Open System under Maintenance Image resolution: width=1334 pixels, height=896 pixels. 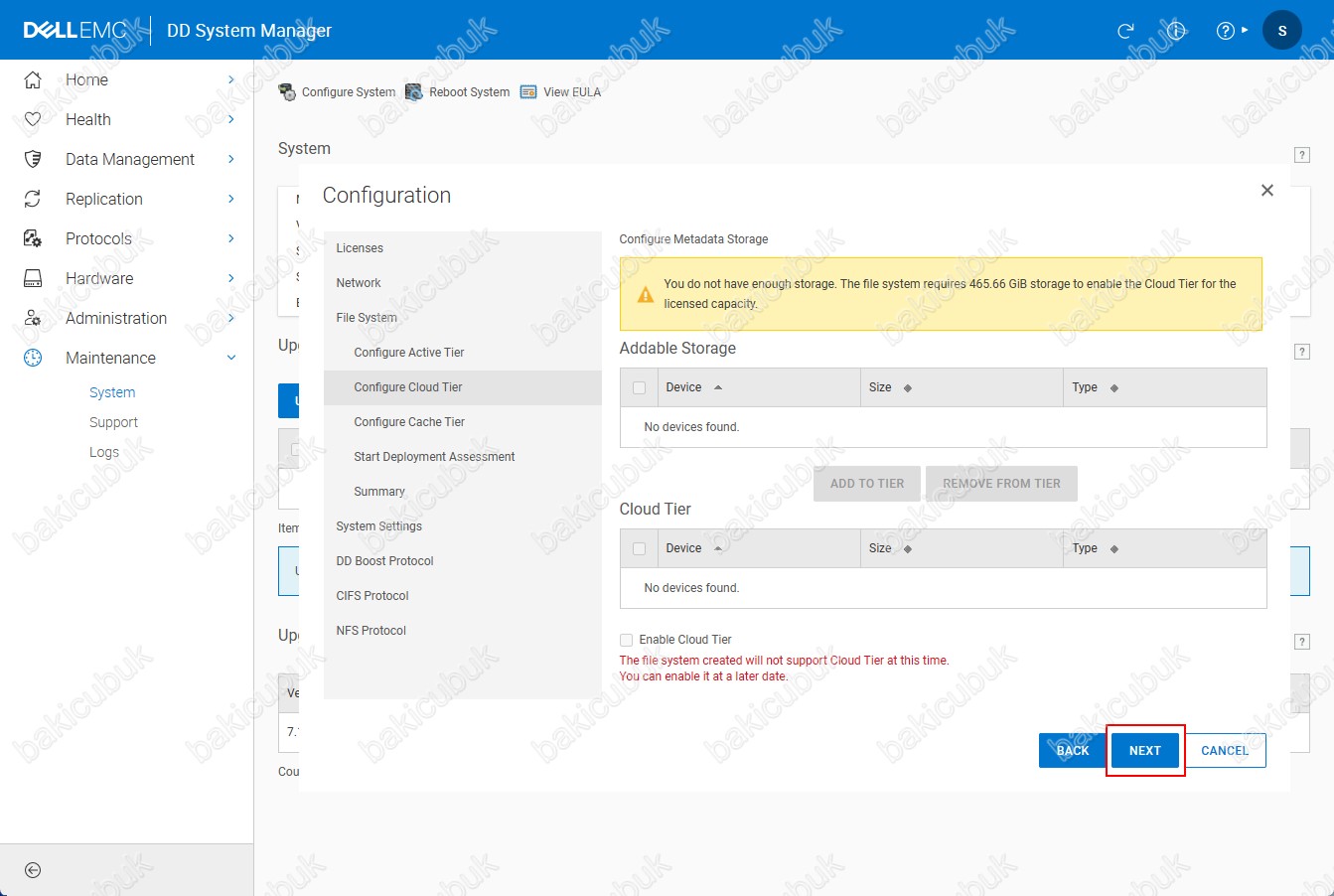point(112,392)
